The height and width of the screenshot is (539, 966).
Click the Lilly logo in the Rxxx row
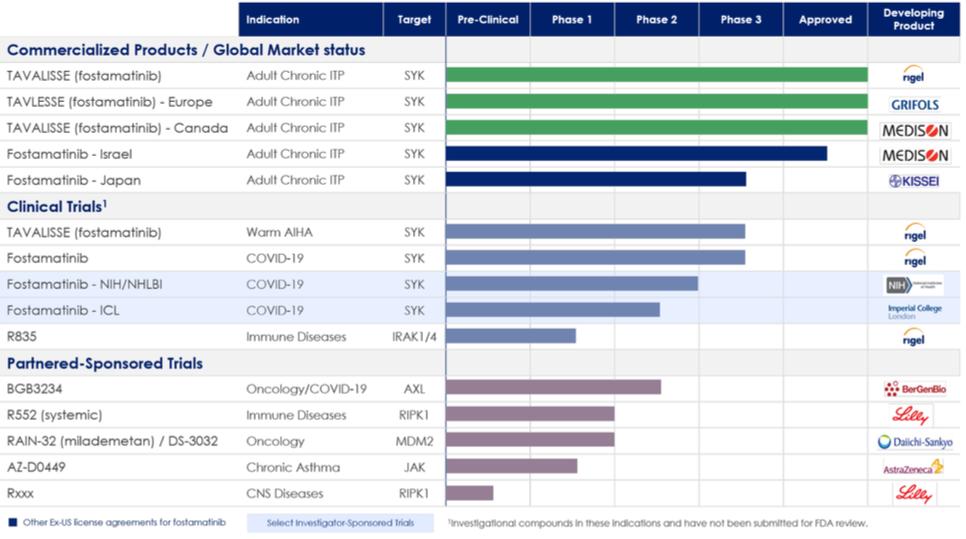(x=914, y=493)
